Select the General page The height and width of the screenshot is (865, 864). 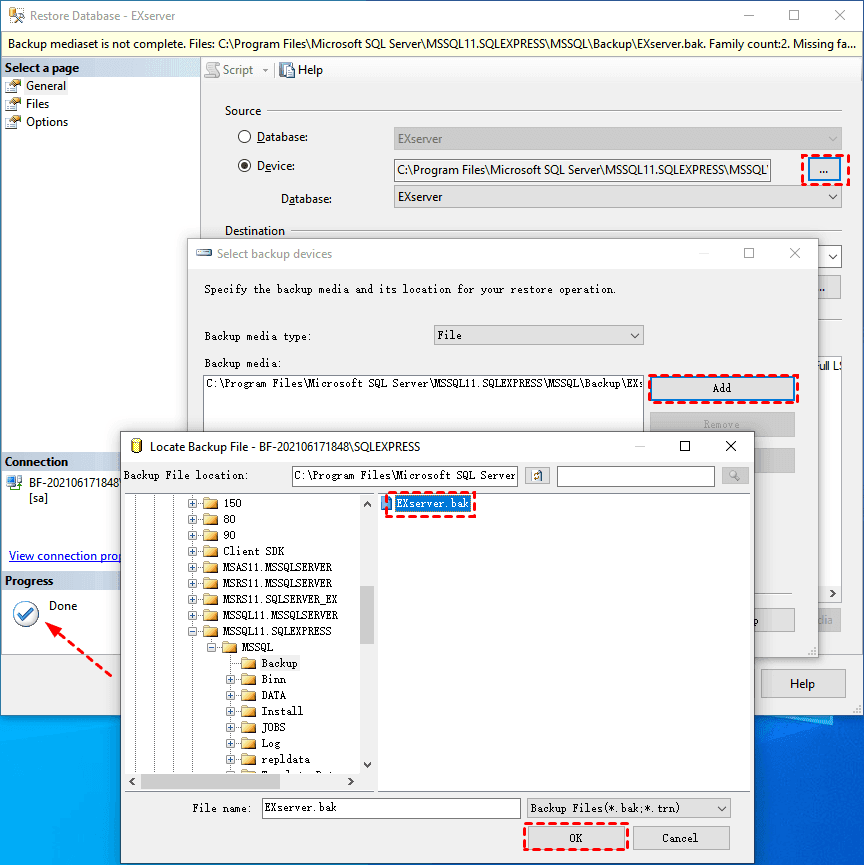coord(45,86)
